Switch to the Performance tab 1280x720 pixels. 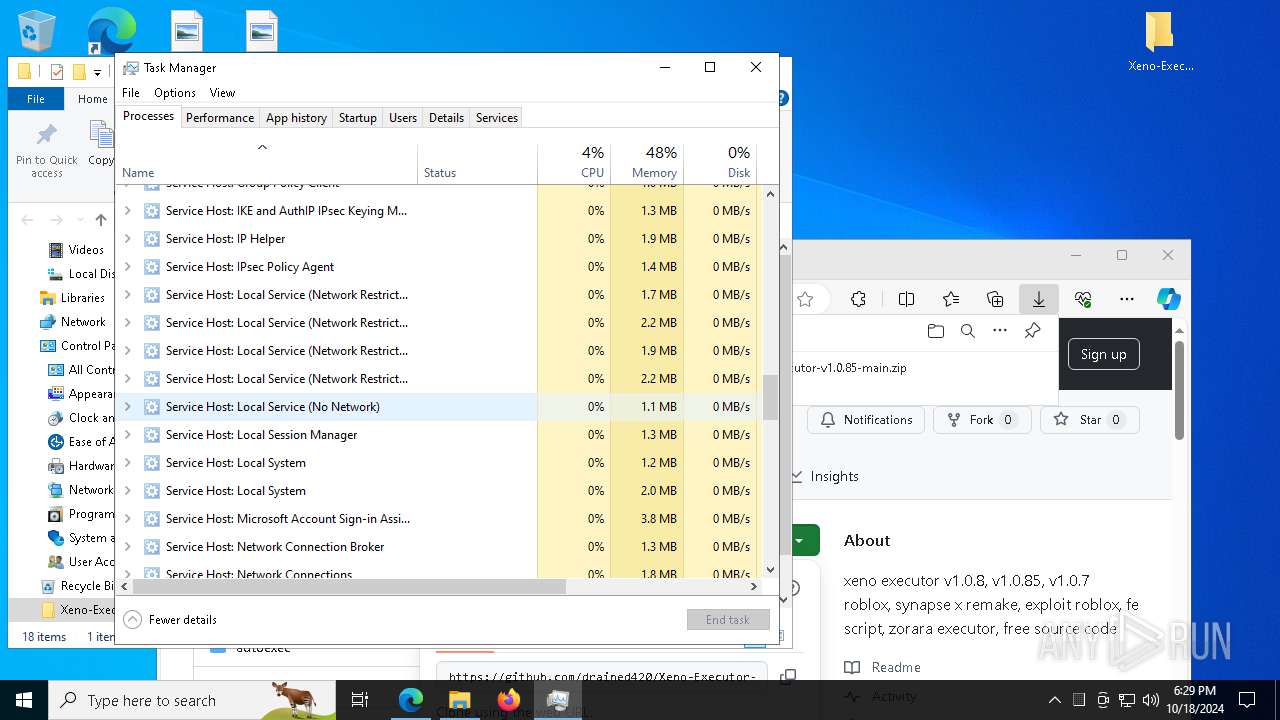coord(220,117)
